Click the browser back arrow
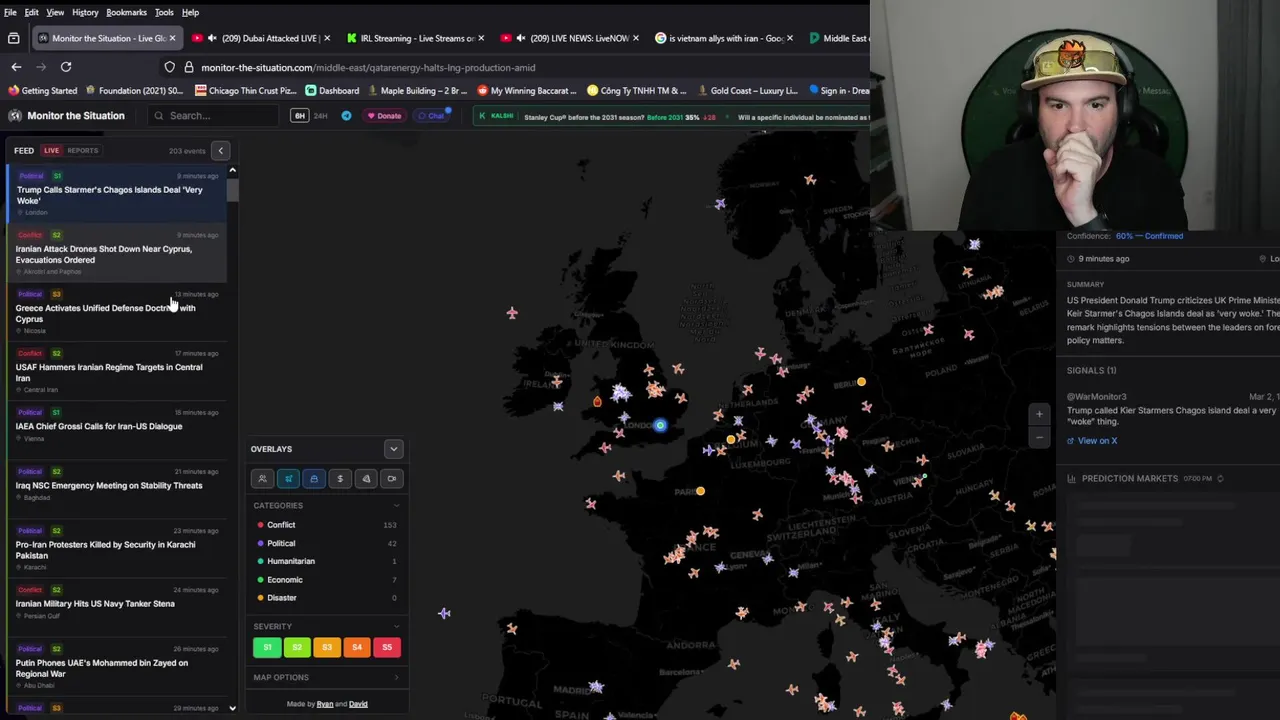The image size is (1280, 720). [x=16, y=67]
